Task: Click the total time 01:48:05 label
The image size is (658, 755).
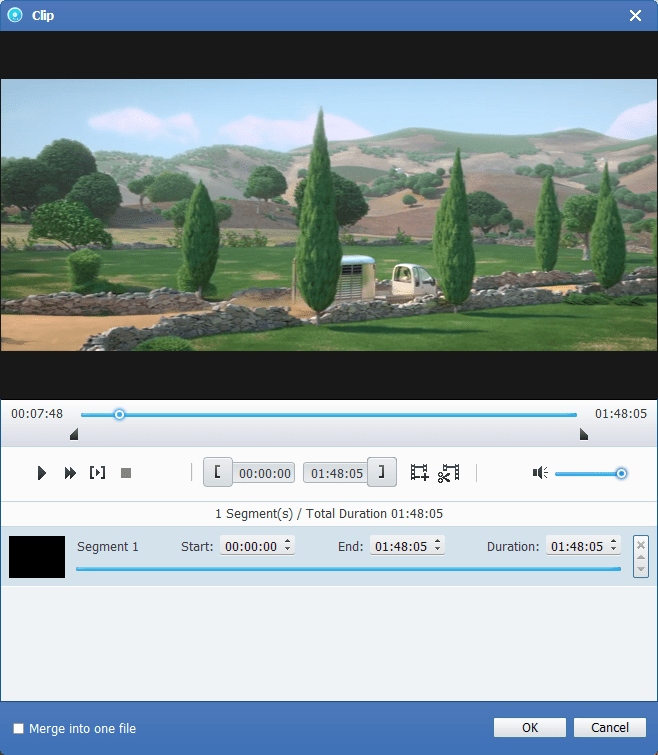Action: [x=620, y=414]
